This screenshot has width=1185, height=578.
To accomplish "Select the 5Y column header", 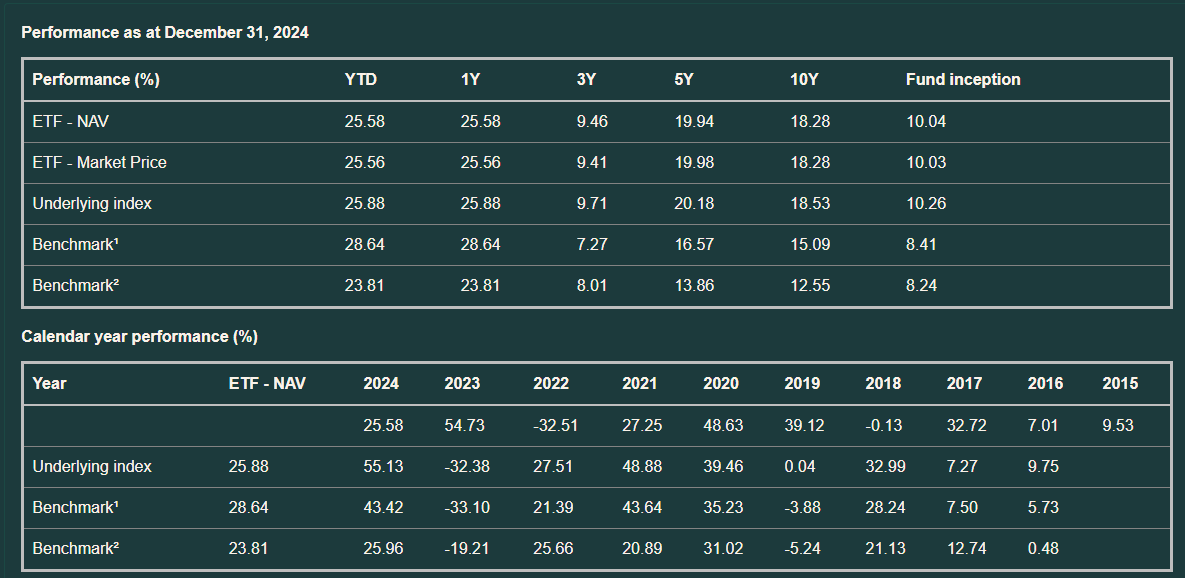I will point(684,79).
